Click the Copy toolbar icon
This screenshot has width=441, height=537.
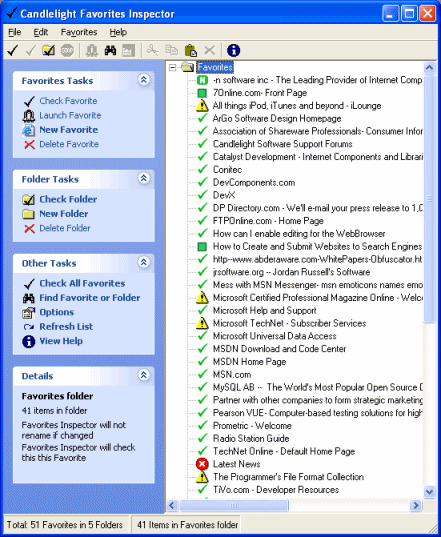tap(172, 51)
